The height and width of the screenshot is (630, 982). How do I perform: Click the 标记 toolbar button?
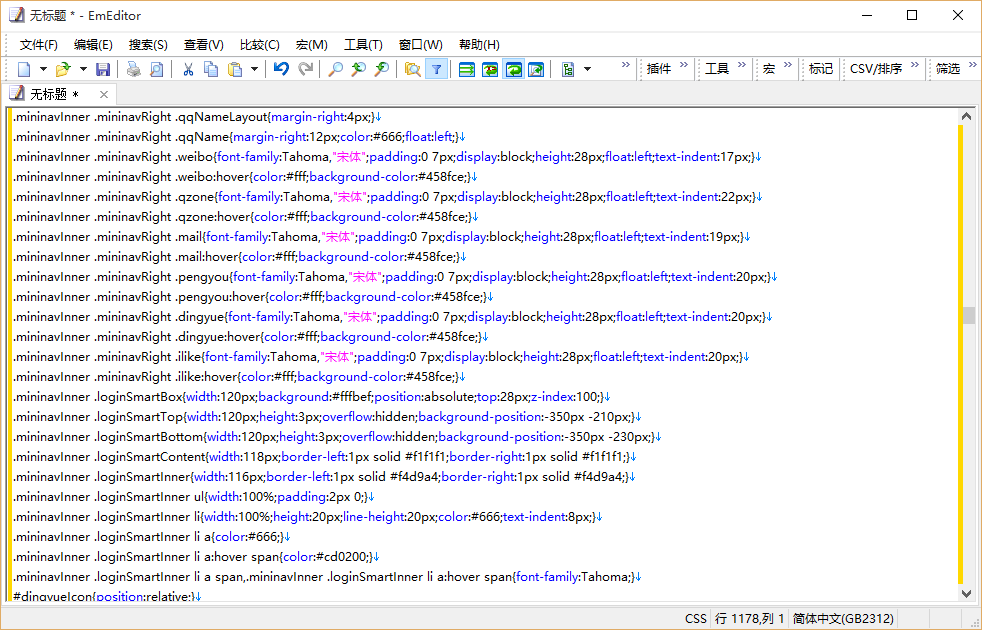click(x=820, y=69)
